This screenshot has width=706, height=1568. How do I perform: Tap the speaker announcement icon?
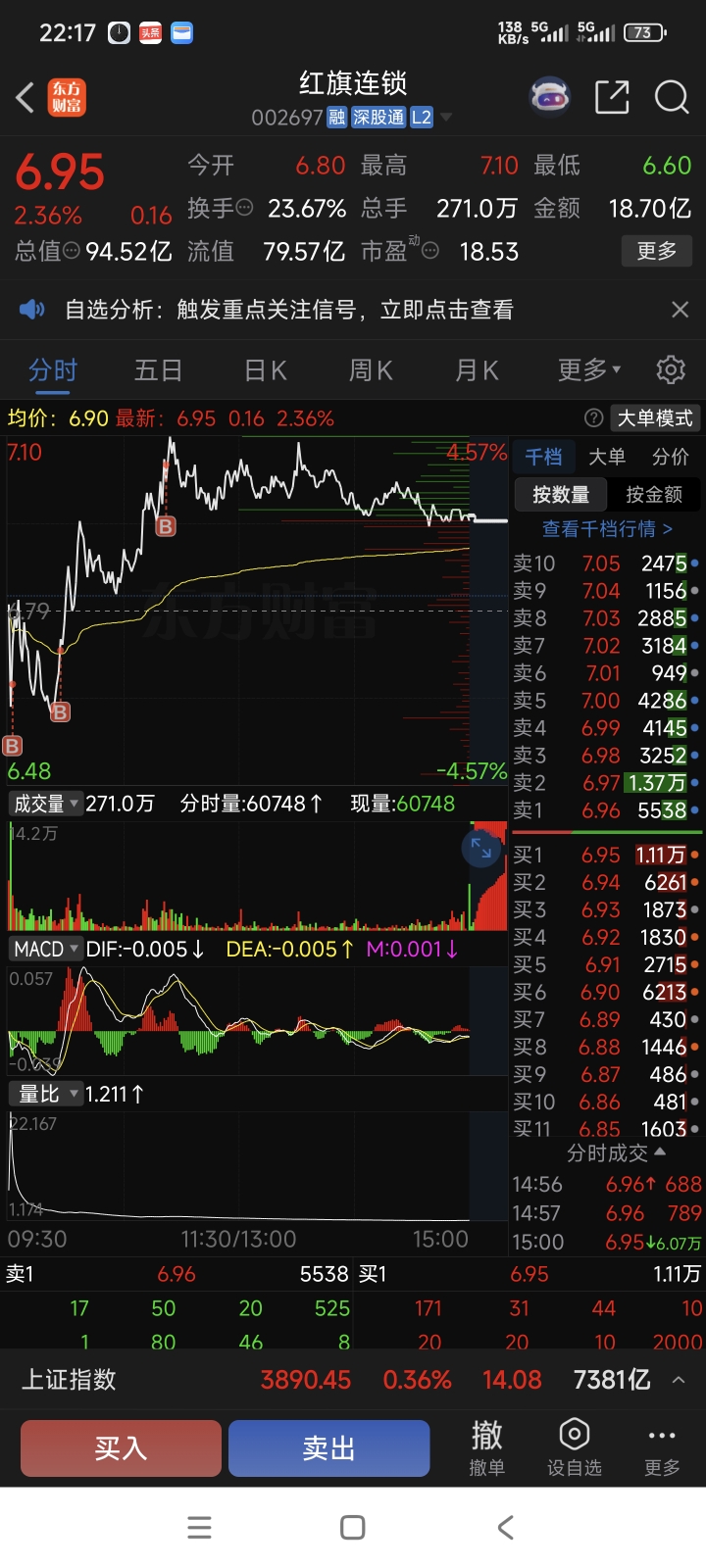coord(31,310)
